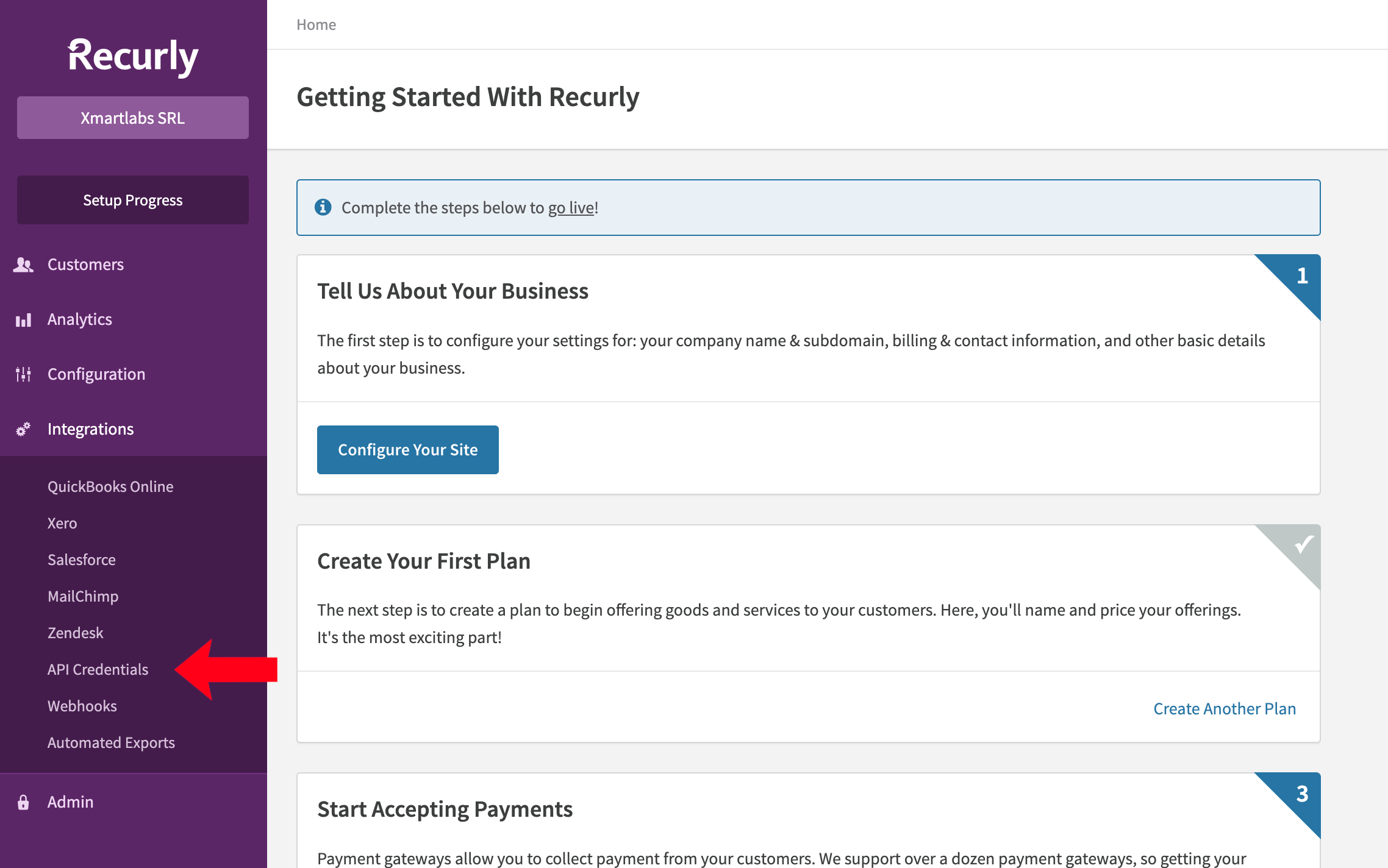Click the Create Another Plan link
This screenshot has width=1388, height=868.
[1224, 708]
